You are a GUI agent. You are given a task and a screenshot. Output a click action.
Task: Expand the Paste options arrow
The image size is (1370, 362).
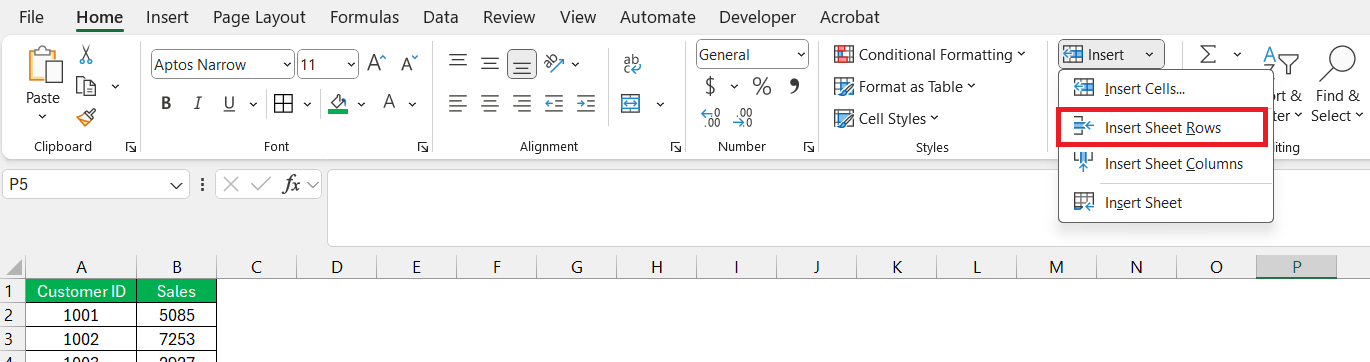(42, 117)
